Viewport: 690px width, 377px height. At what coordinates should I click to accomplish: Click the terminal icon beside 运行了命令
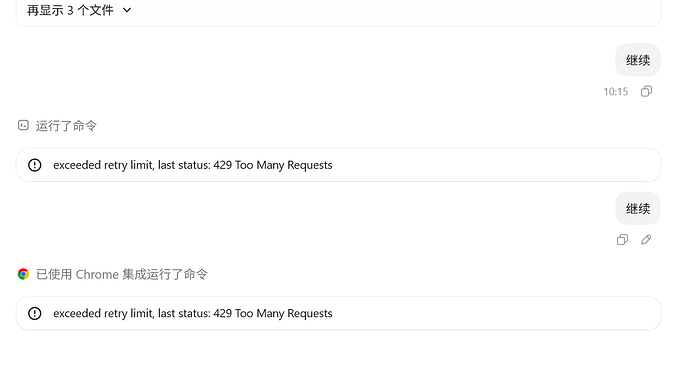[23, 125]
